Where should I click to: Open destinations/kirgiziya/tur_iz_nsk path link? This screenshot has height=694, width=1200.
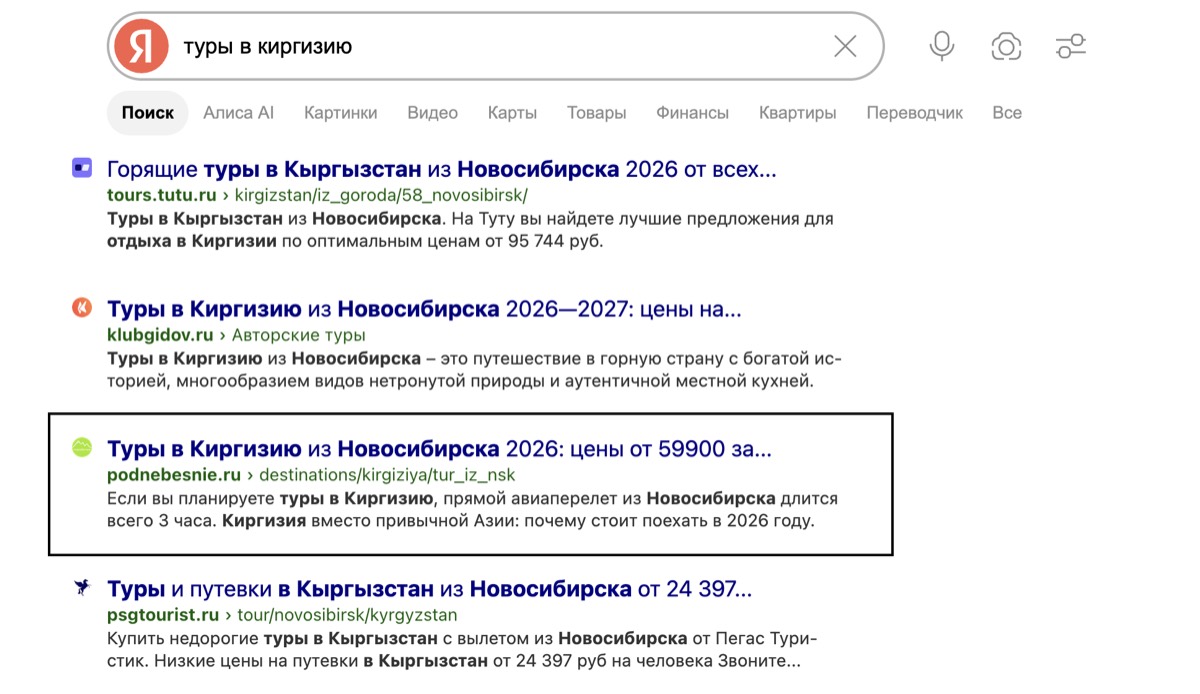pyautogui.click(x=388, y=475)
